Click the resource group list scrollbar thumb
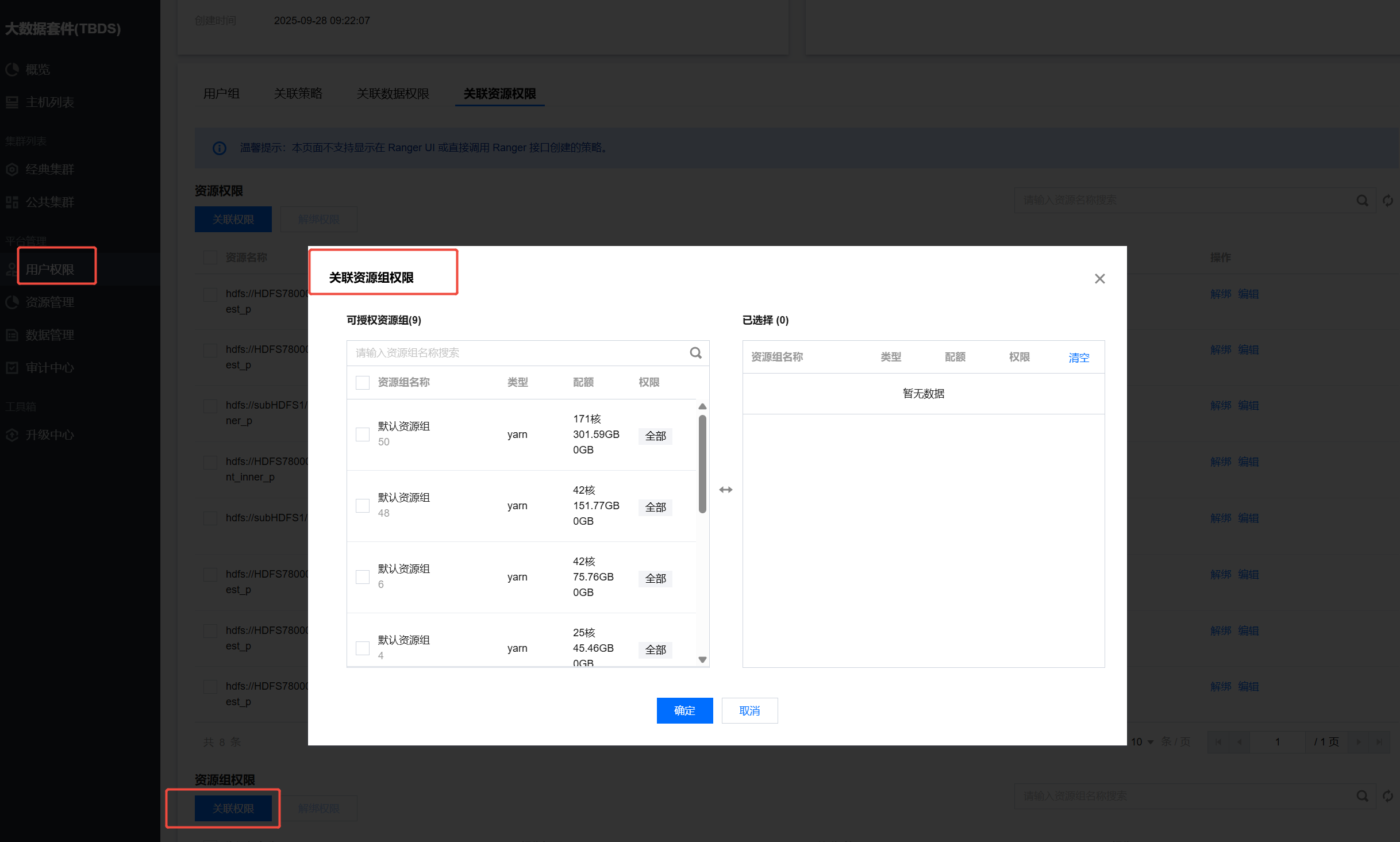Viewport: 1400px width, 842px height. tap(702, 463)
